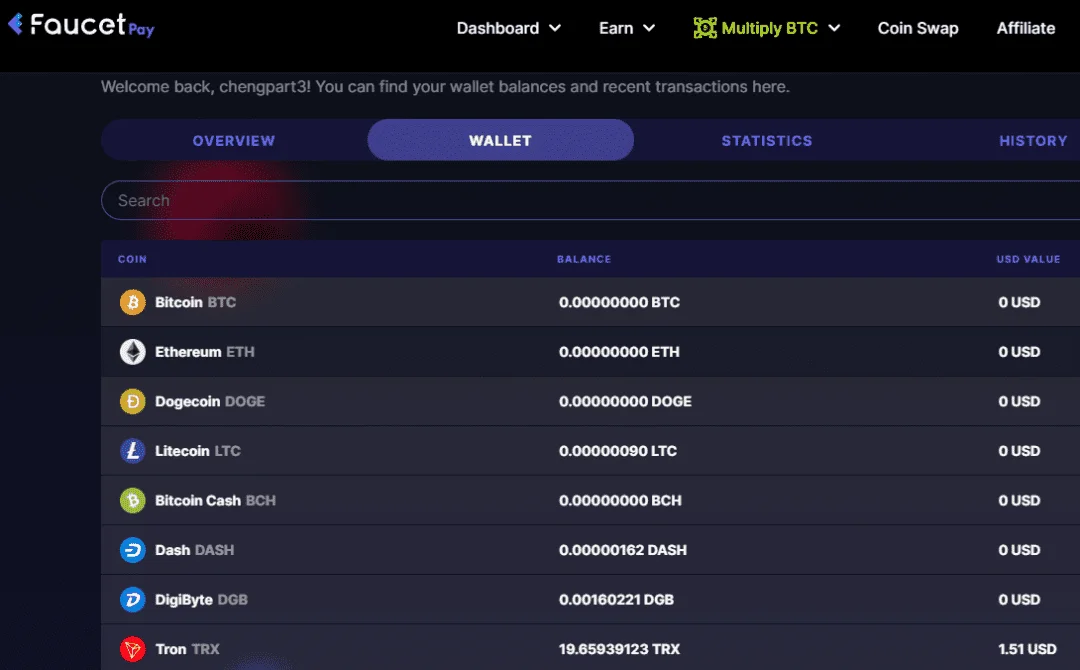Screen dimensions: 1080x670
Task: Expand the Multiply BTC menu chevron
Action: pos(834,28)
